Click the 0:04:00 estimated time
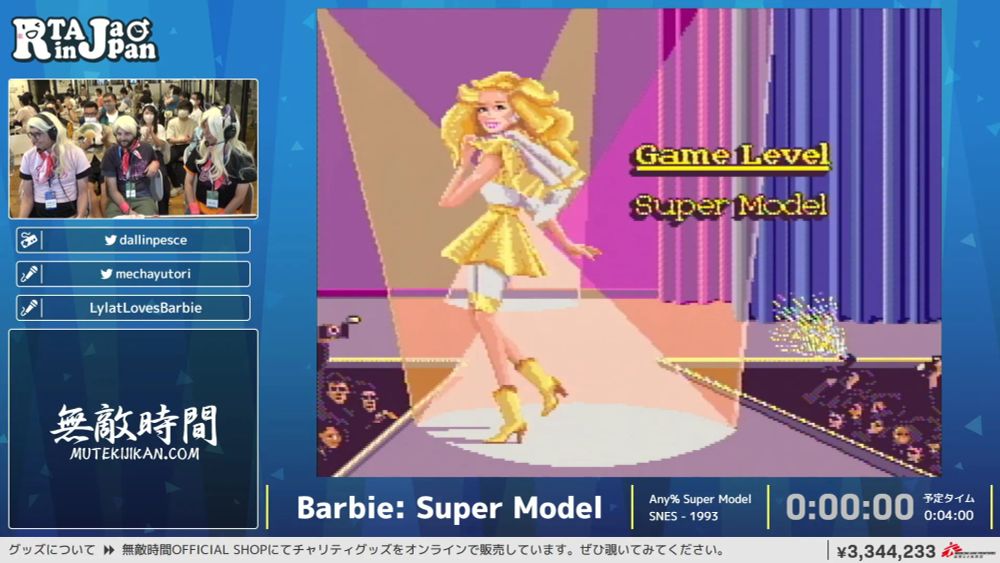Viewport: 1000px width, 563px height. (948, 516)
